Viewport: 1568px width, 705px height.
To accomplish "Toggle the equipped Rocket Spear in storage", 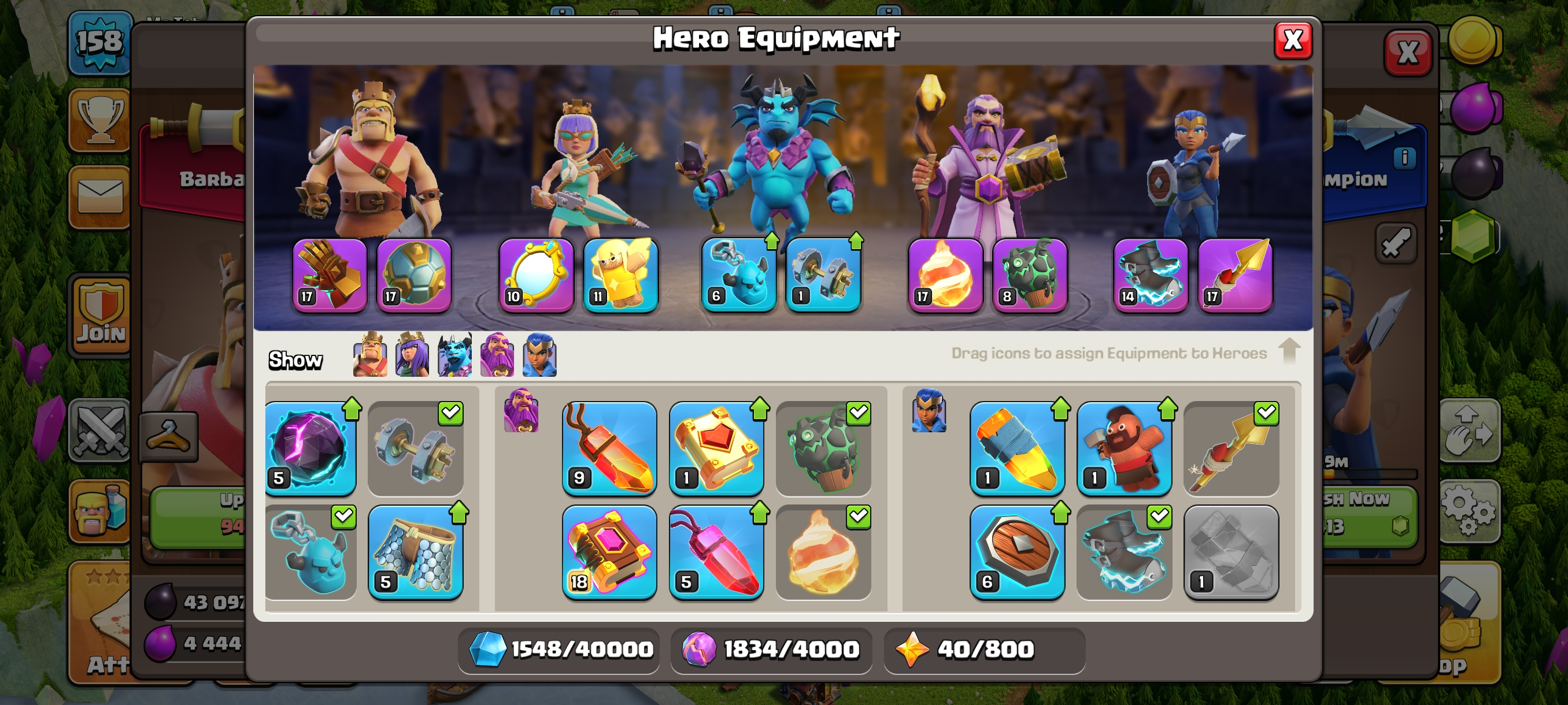I will [1232, 449].
